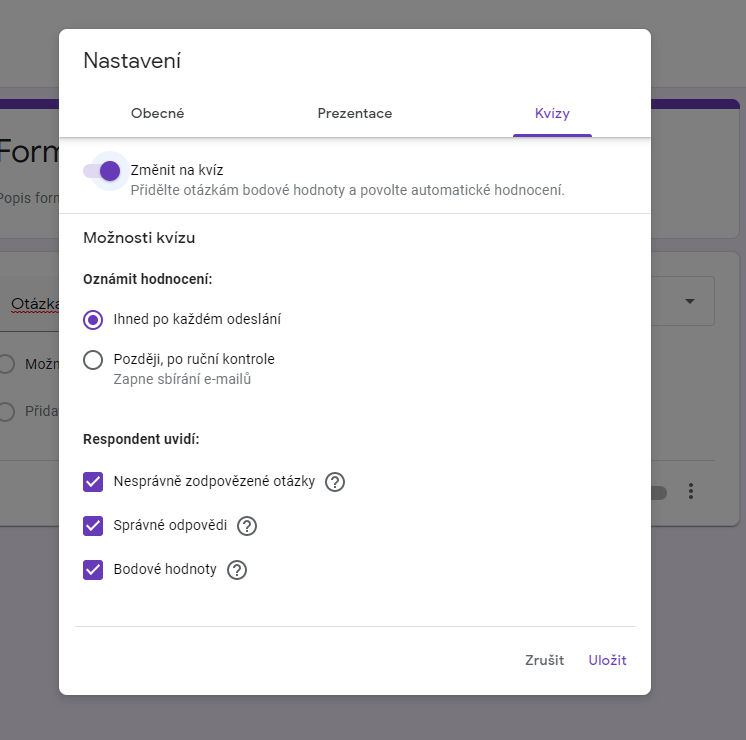Viewport: 746px width, 740px height.
Task: Click Oznámit hodnocení label
Action: coord(147,279)
